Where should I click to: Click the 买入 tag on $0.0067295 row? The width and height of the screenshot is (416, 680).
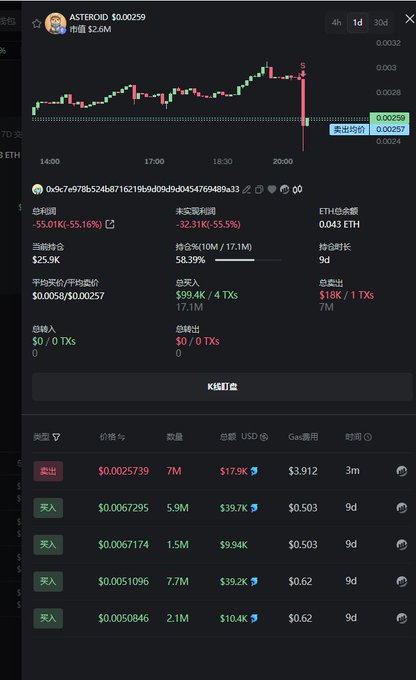tap(48, 508)
